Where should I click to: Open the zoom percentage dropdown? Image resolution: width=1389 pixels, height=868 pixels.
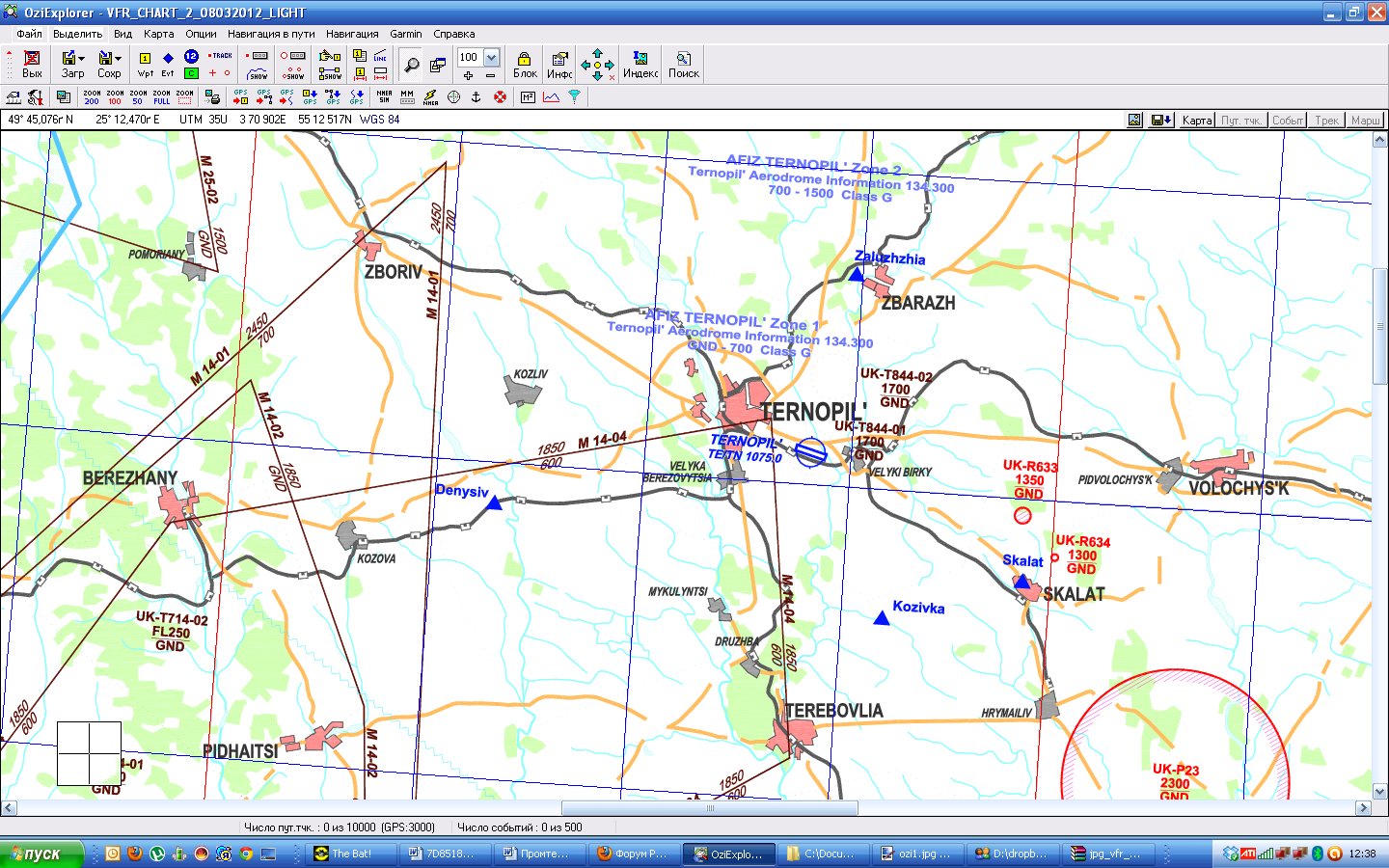[x=491, y=57]
